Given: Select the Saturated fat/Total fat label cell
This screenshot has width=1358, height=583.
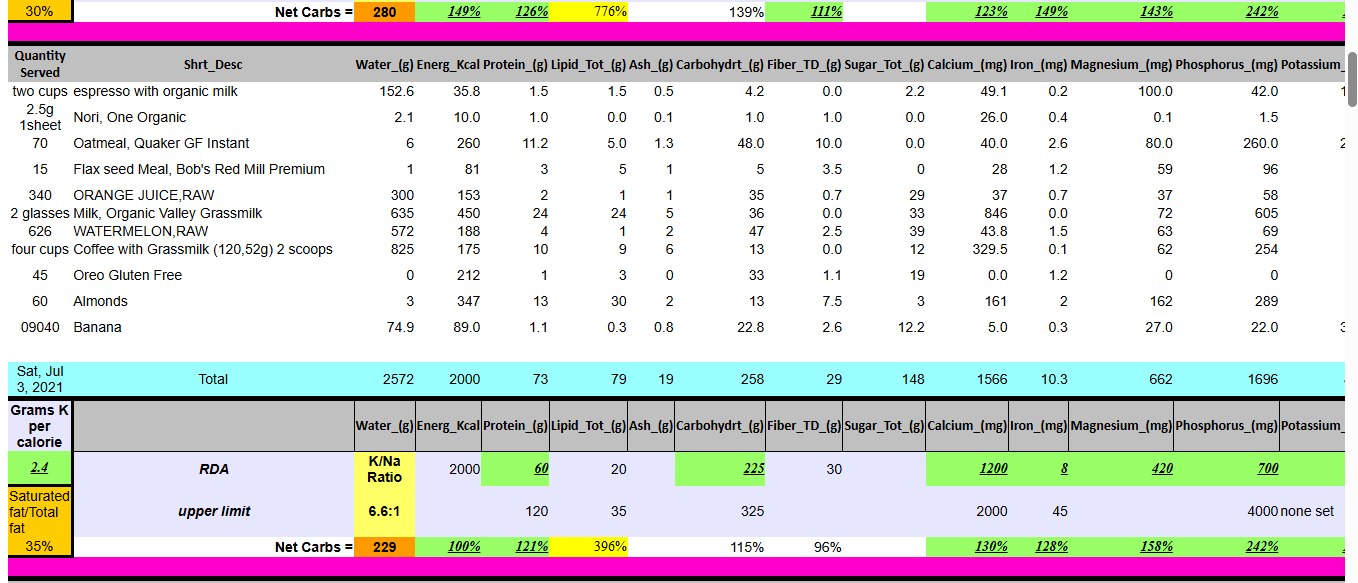Looking at the screenshot, I should point(39,511).
